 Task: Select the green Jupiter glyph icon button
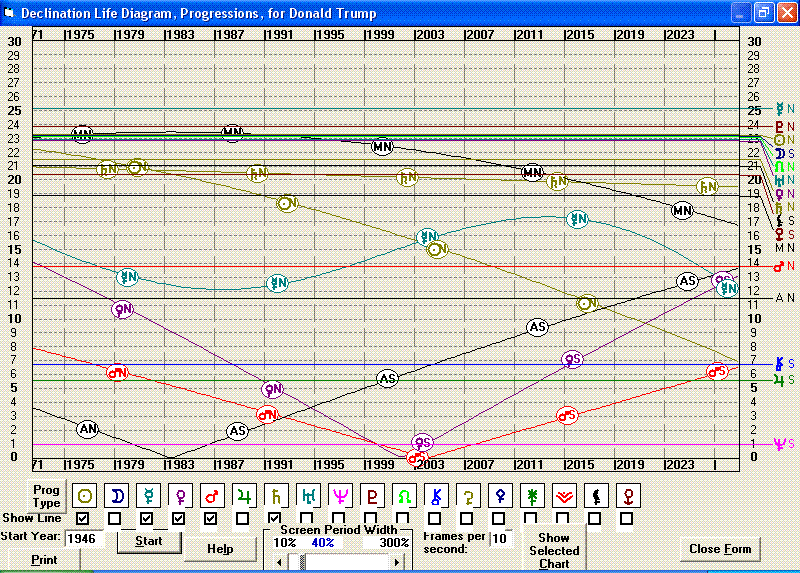pos(244,495)
